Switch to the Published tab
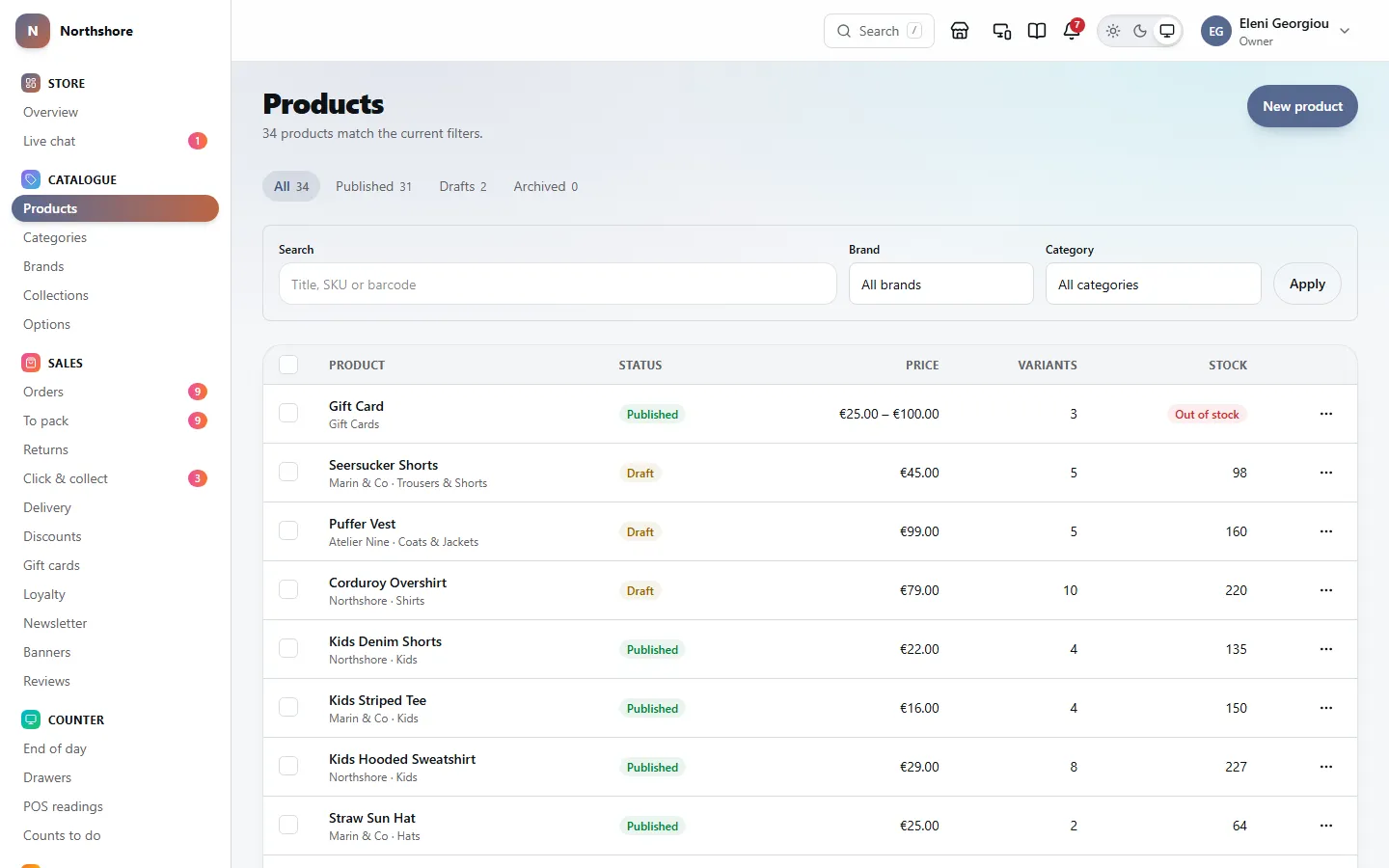Viewport: 1389px width, 868px height. tap(373, 186)
